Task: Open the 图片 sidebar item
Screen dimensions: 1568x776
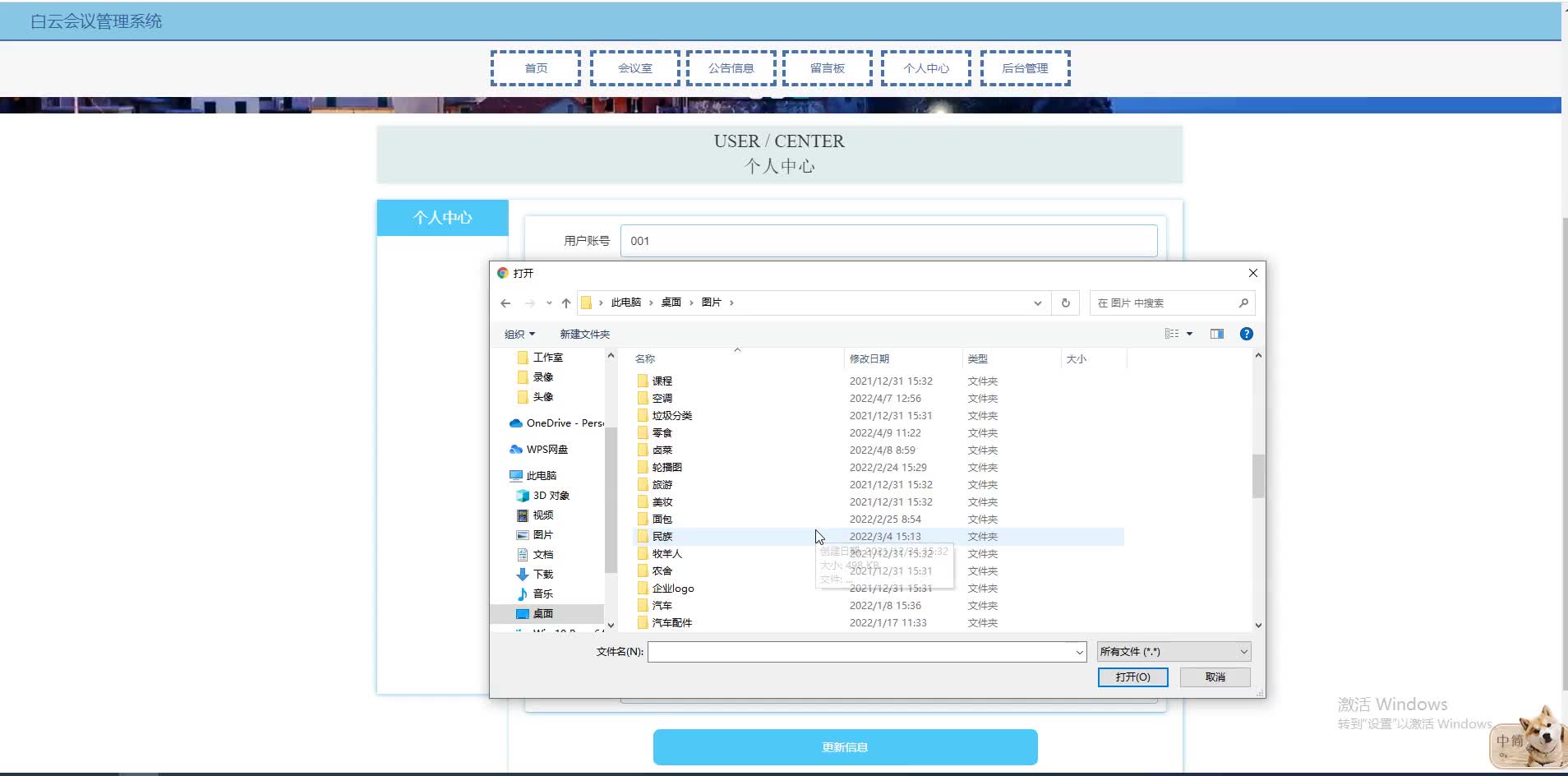Action: point(524,534)
